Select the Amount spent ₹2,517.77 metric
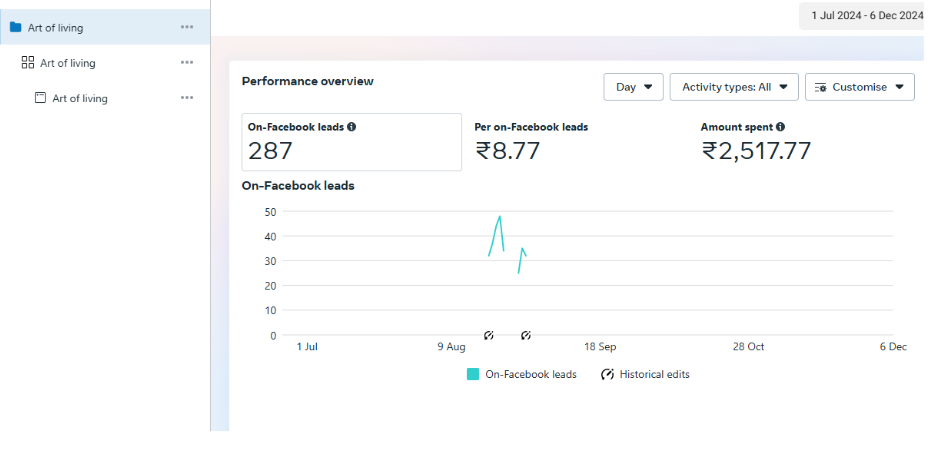The image size is (942, 475). [x=756, y=142]
